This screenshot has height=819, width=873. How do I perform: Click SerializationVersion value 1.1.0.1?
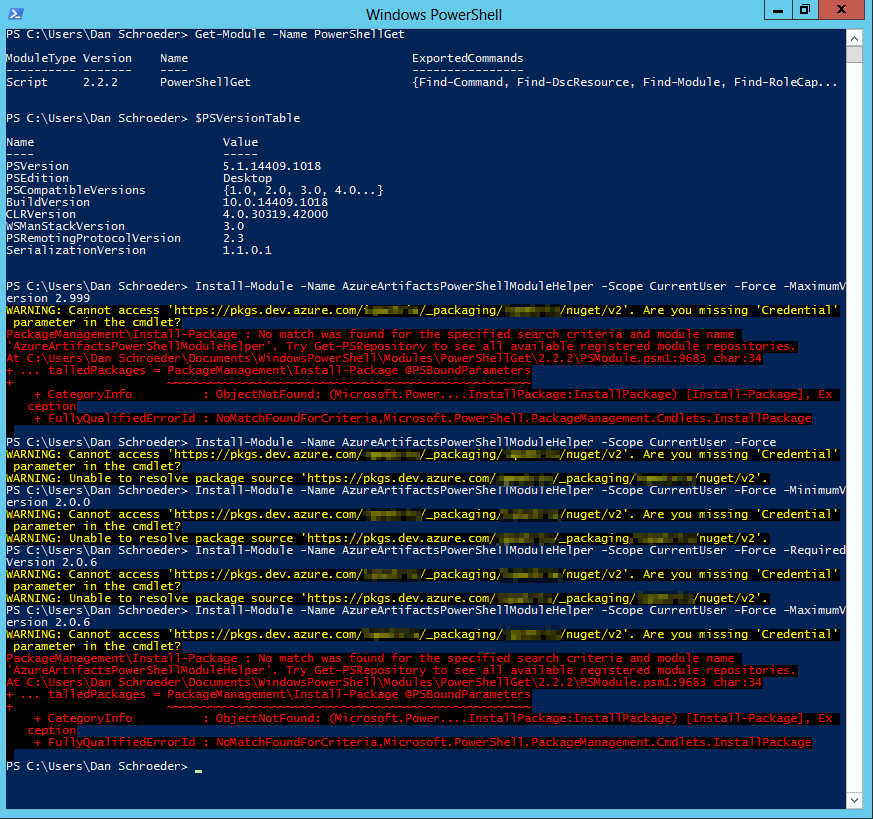(x=247, y=251)
